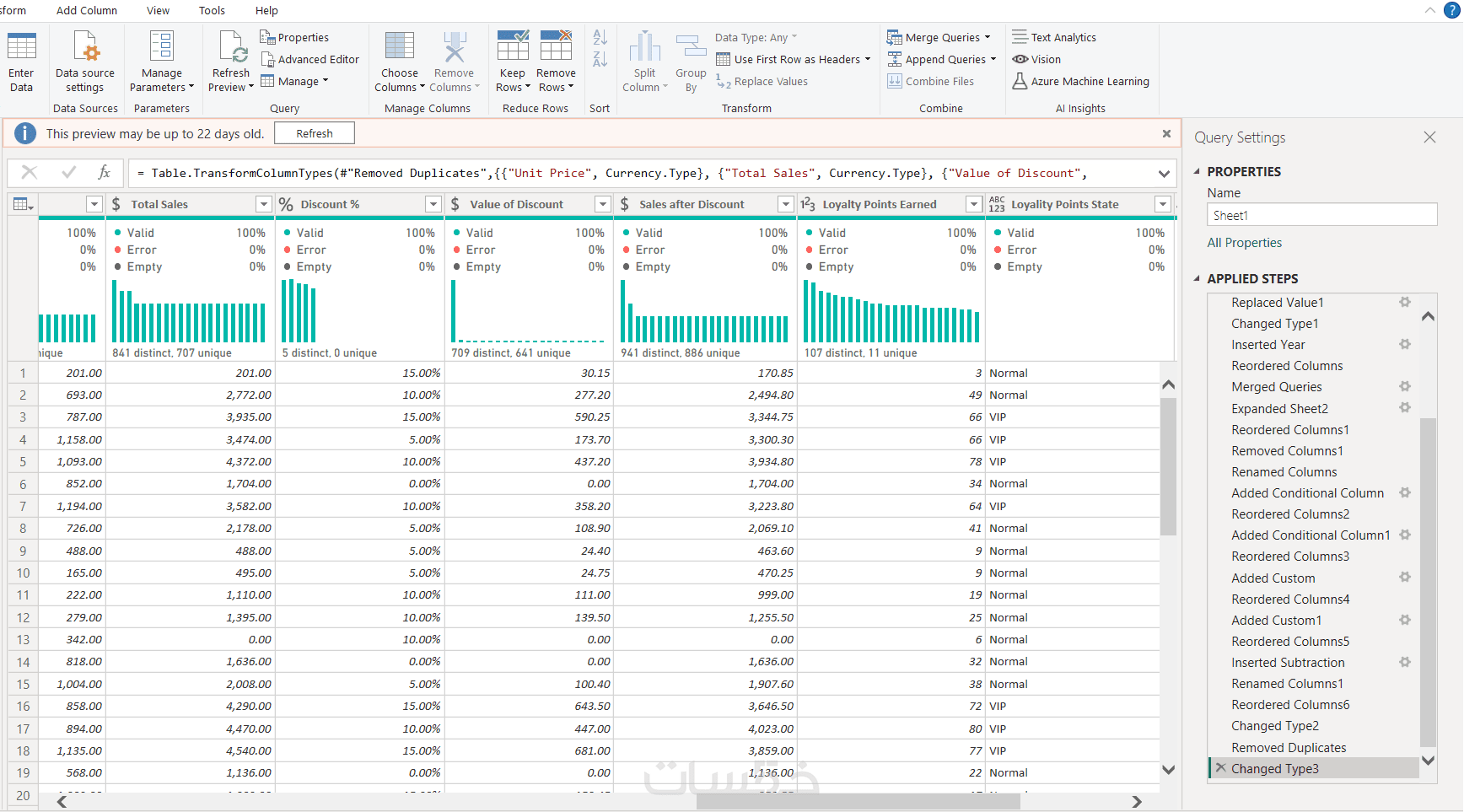Image resolution: width=1464 pixels, height=812 pixels.
Task: Click the Refresh button in preview banner
Action: coord(314,134)
